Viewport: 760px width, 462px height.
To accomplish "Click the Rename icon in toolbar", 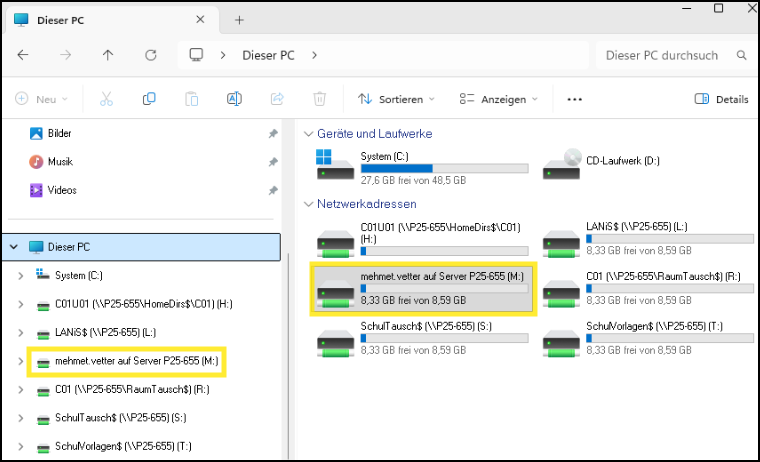I will [x=234, y=99].
